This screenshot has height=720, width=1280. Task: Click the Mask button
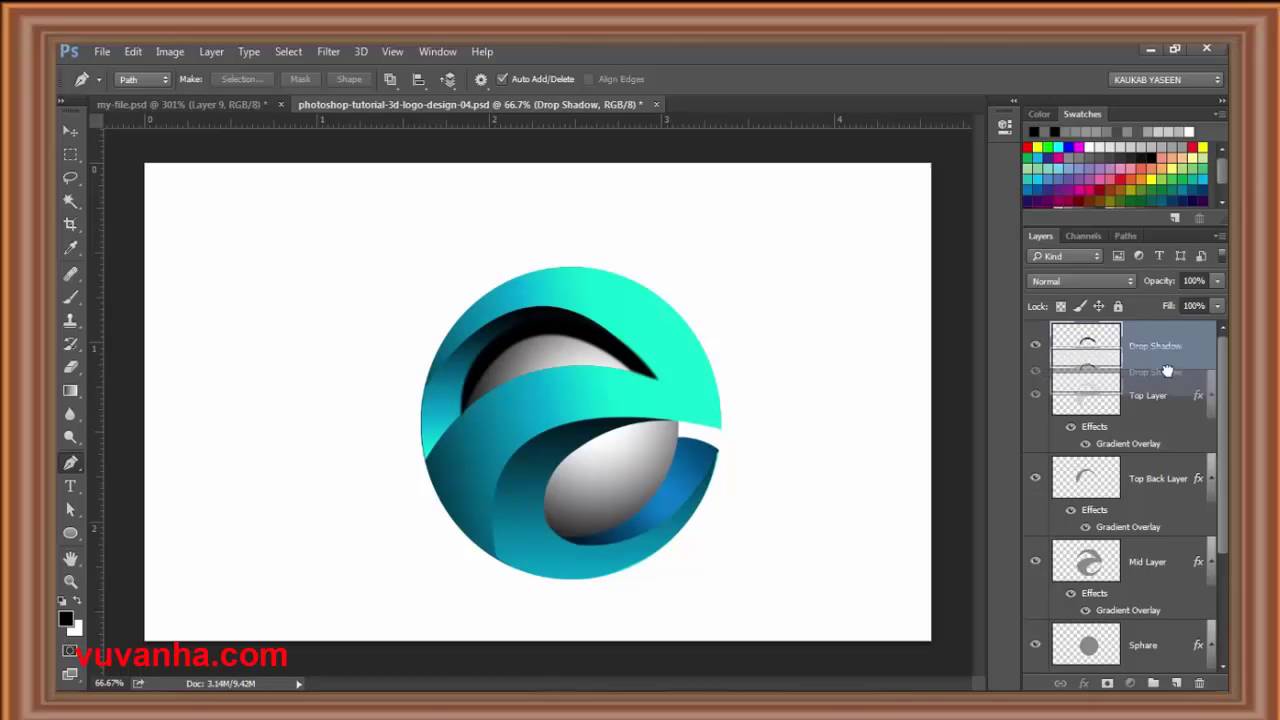[300, 79]
